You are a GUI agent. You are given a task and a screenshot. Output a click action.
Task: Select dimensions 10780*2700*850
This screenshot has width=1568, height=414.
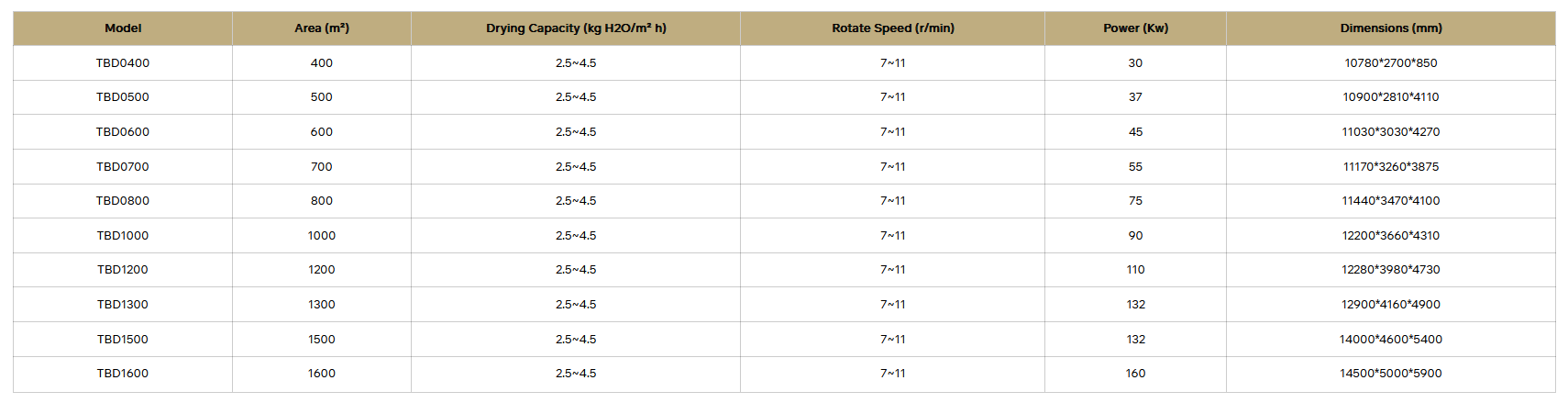click(1390, 63)
